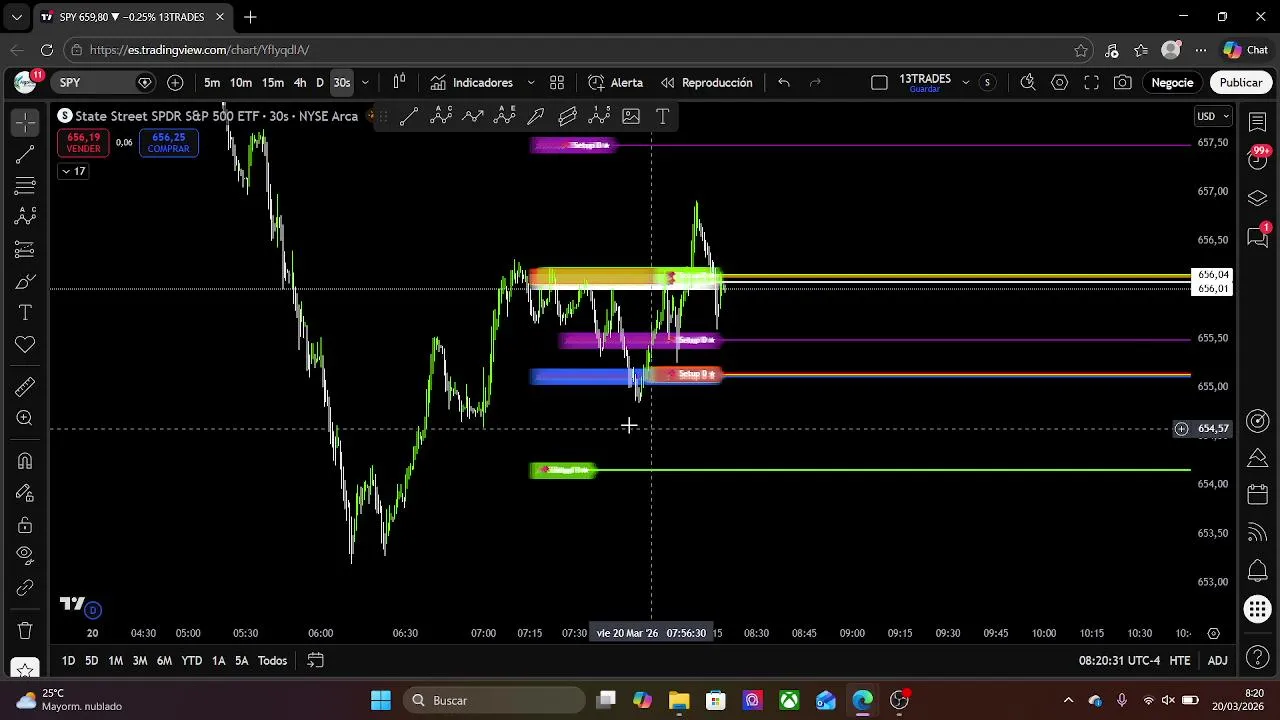Screen dimensions: 1280x720
Task: Open go to date calendar icon
Action: pos(315,661)
